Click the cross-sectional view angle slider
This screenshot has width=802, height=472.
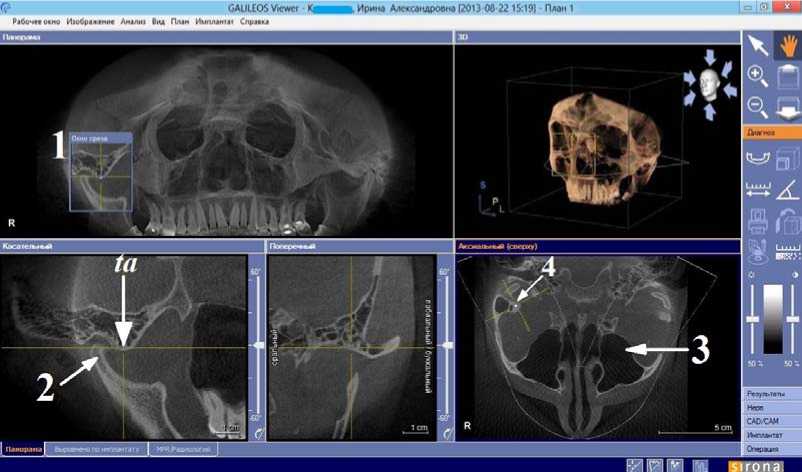(x=447, y=346)
